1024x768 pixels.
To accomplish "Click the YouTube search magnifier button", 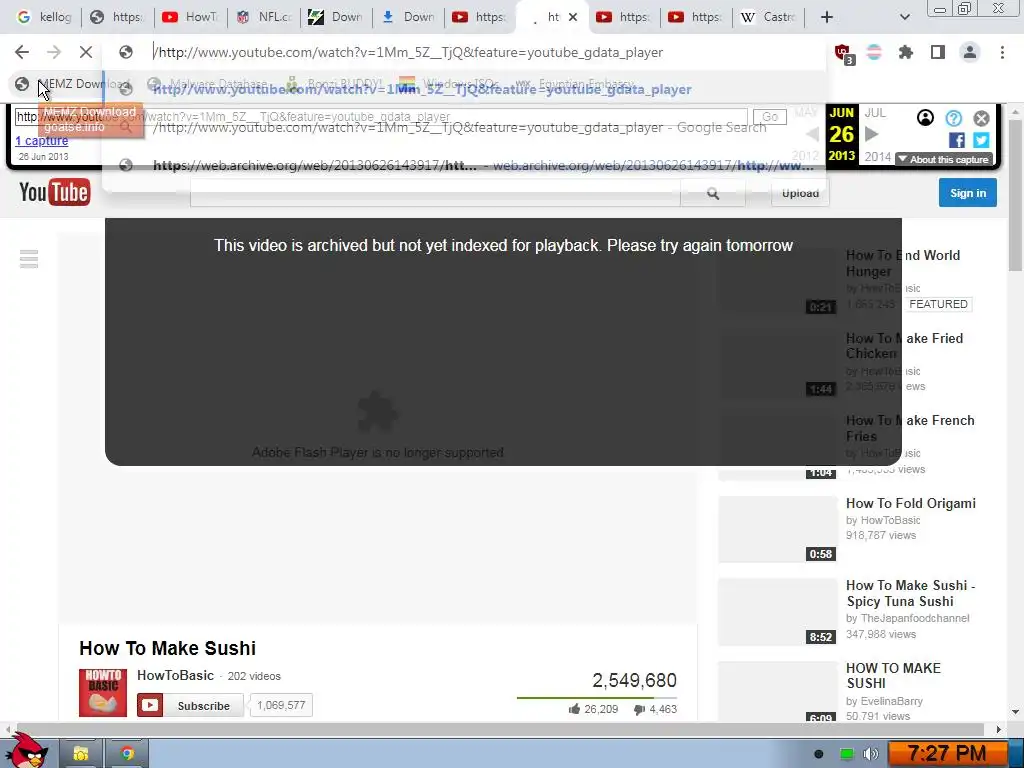I will (713, 193).
